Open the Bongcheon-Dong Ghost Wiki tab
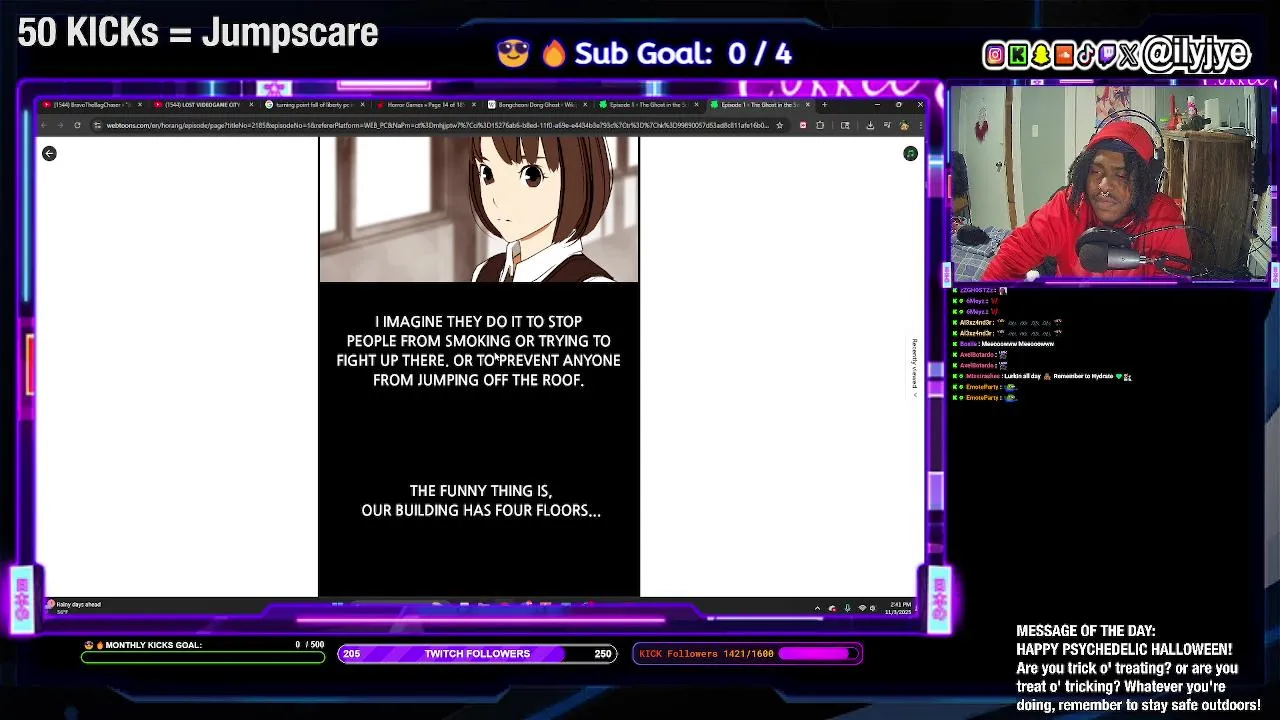The image size is (1280, 720). pos(535,104)
